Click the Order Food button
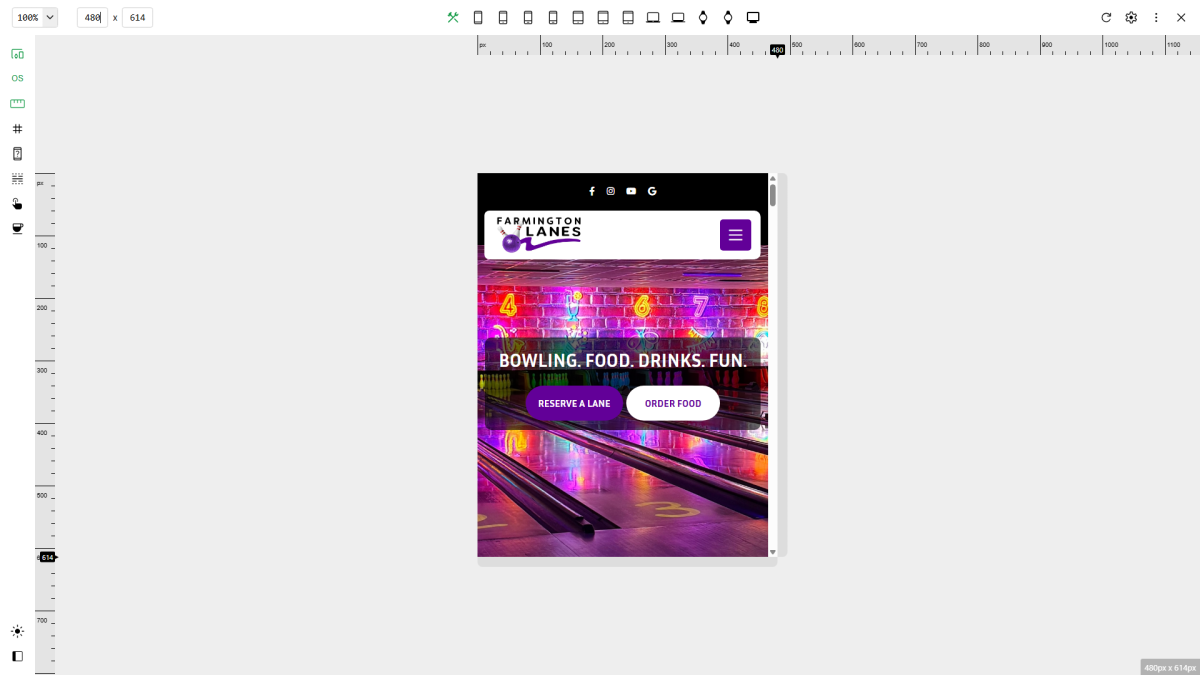 (673, 404)
